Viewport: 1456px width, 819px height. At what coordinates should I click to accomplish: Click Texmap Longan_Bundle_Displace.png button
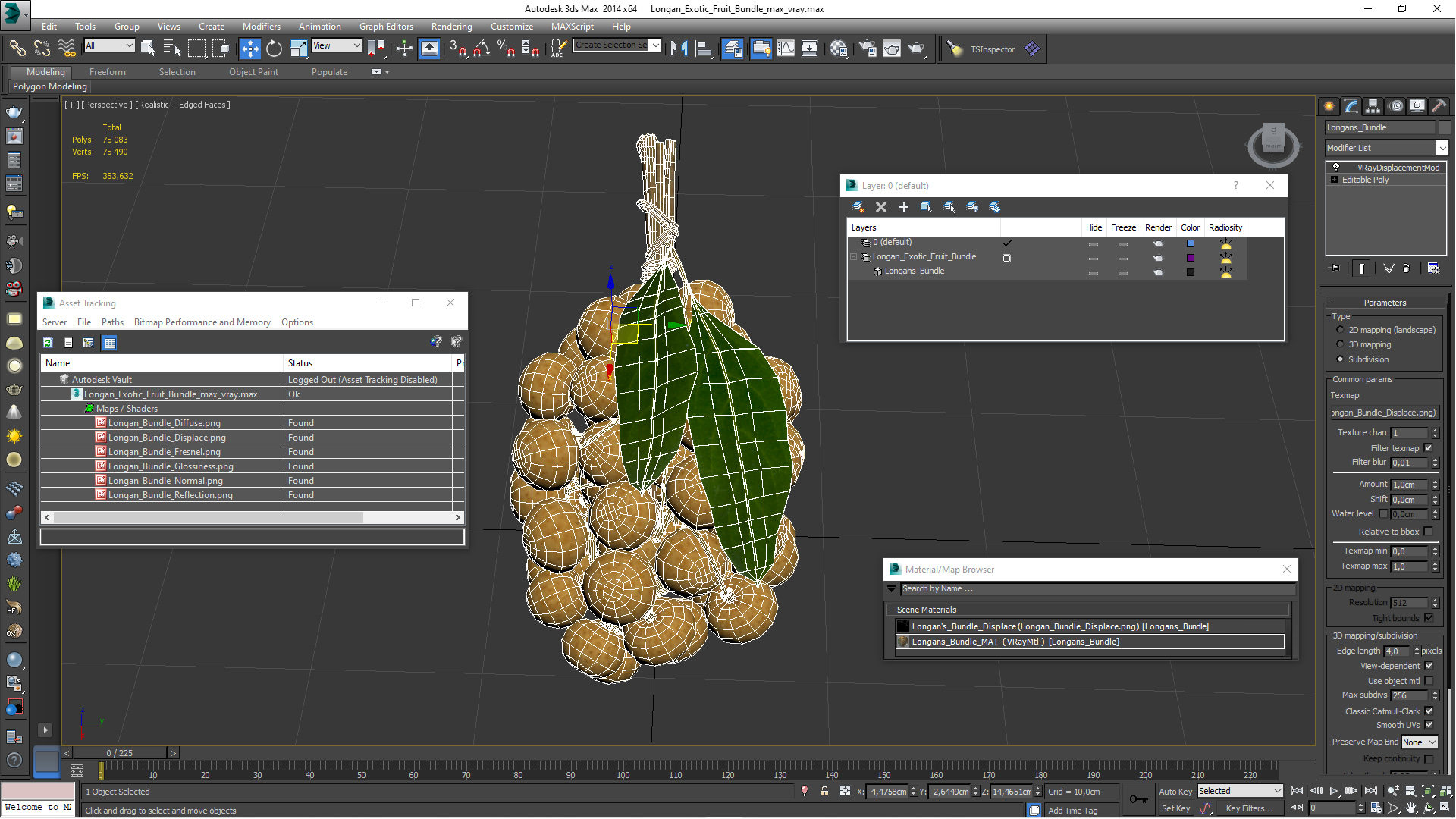point(1384,413)
